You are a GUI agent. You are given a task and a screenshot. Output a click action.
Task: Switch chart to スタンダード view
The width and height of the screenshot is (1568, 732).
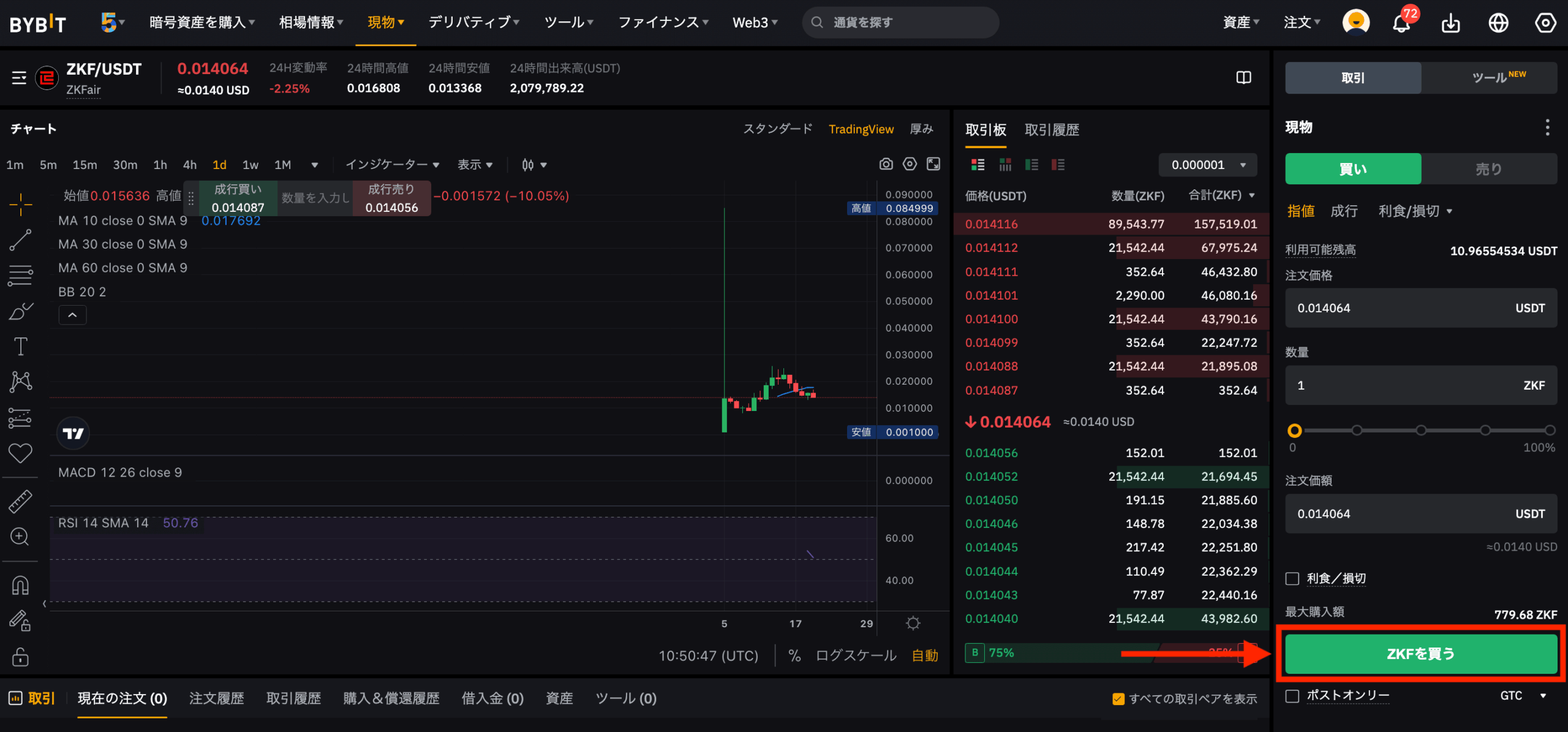click(x=778, y=129)
